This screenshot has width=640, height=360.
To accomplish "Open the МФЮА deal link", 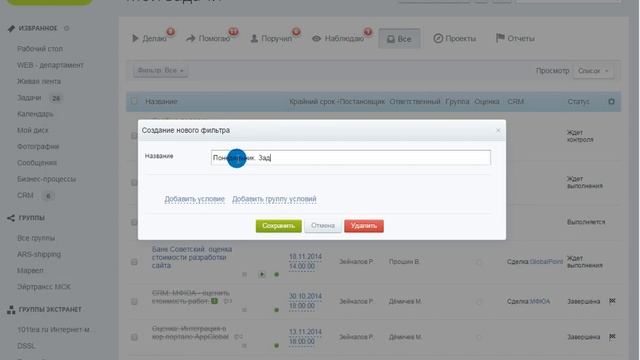I will pyautogui.click(x=540, y=301).
